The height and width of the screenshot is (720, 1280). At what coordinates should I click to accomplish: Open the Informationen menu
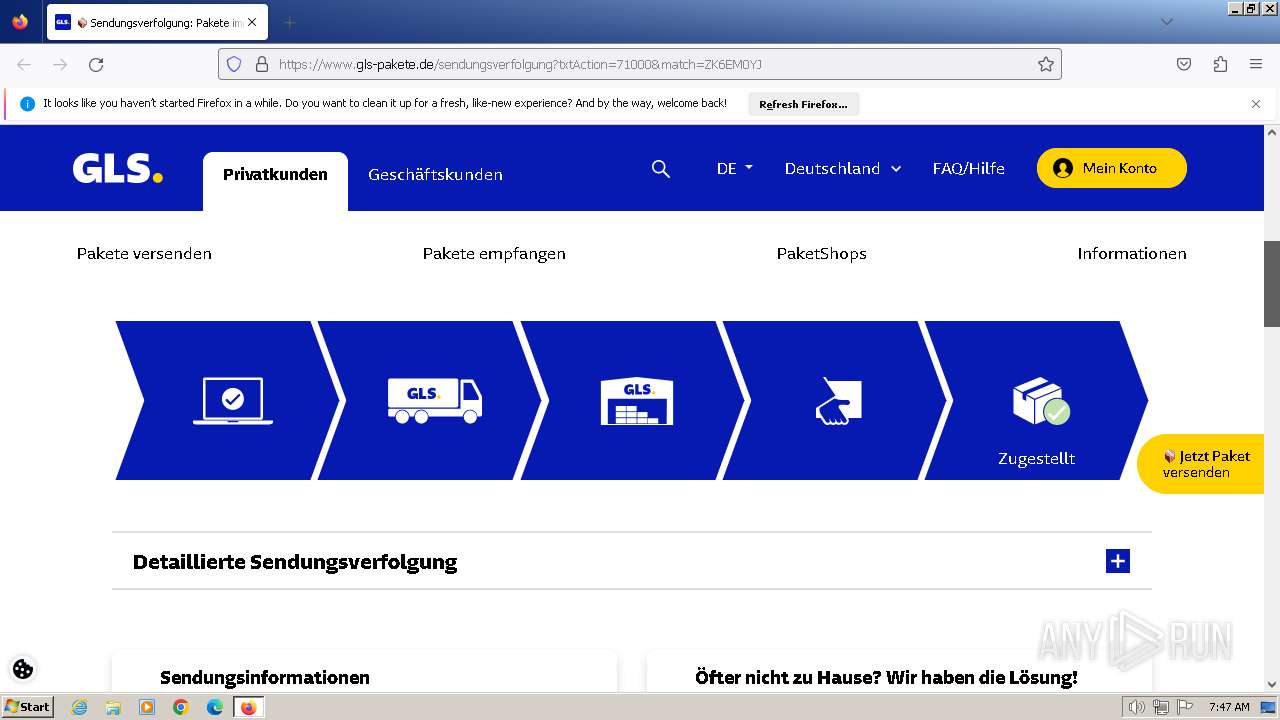pyautogui.click(x=1132, y=254)
